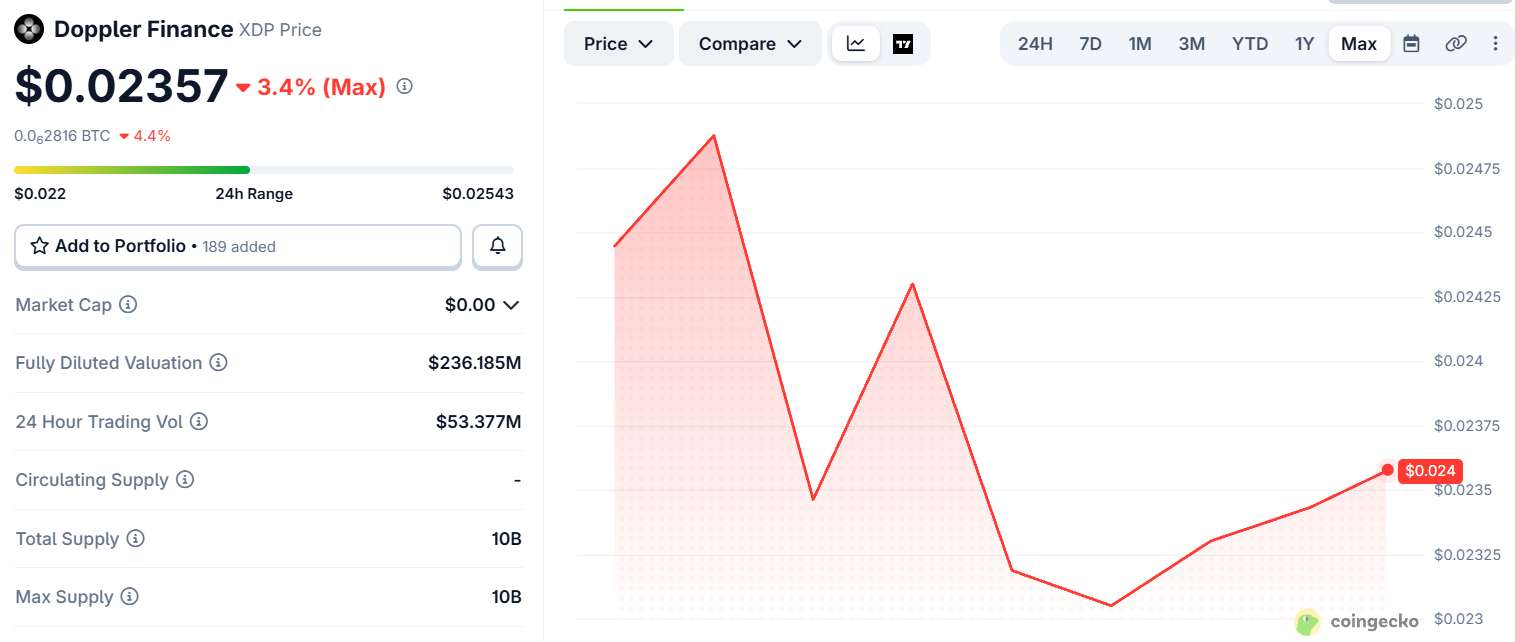This screenshot has height=642, width=1515.
Task: Click the bell price alert icon
Action: tap(497, 246)
